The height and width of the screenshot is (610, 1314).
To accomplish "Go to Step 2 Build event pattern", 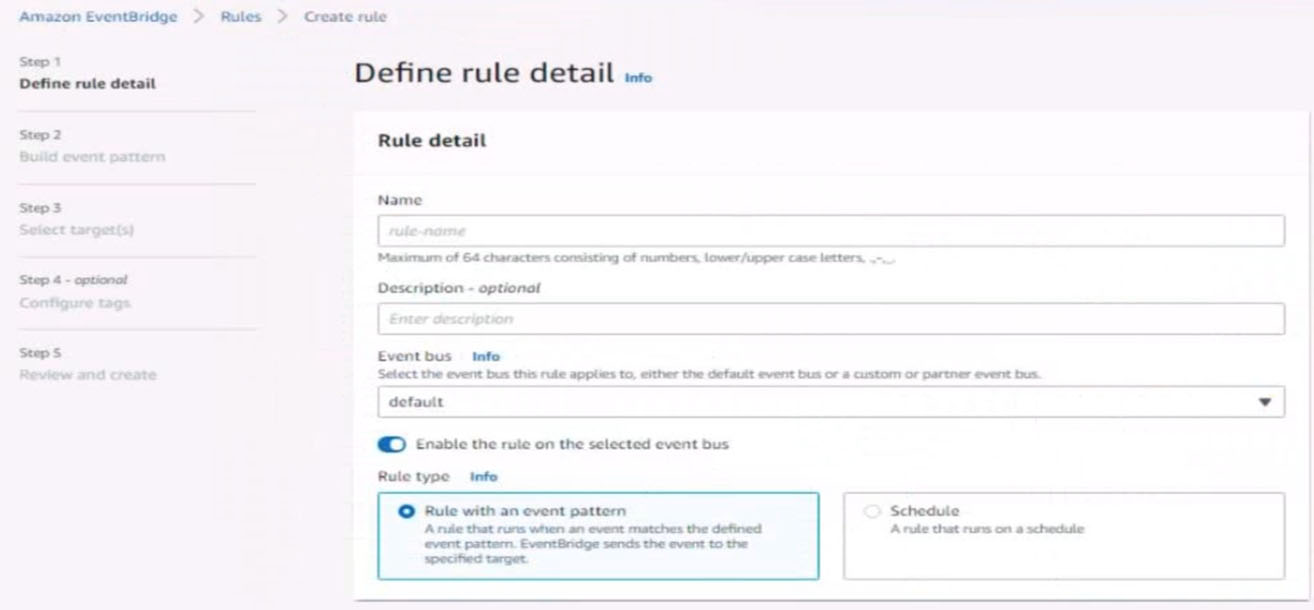I will (x=92, y=157).
